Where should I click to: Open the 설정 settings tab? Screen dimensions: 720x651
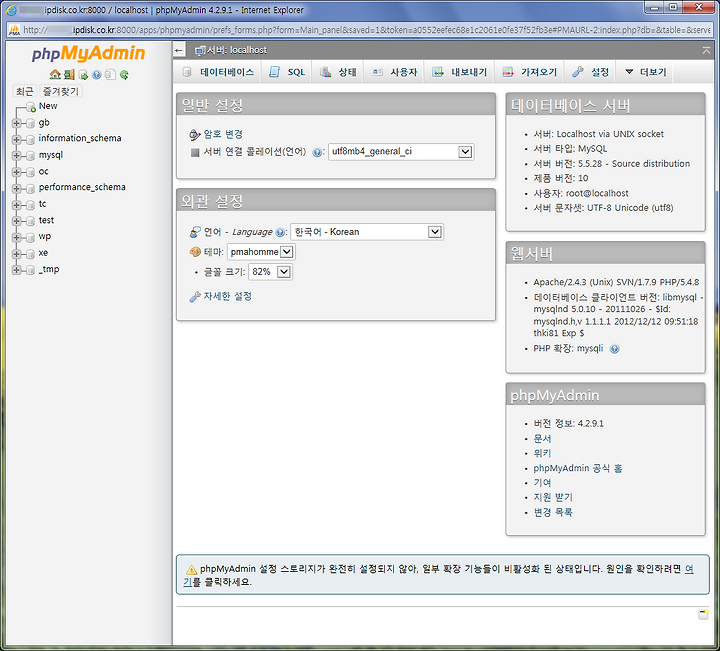click(x=591, y=72)
